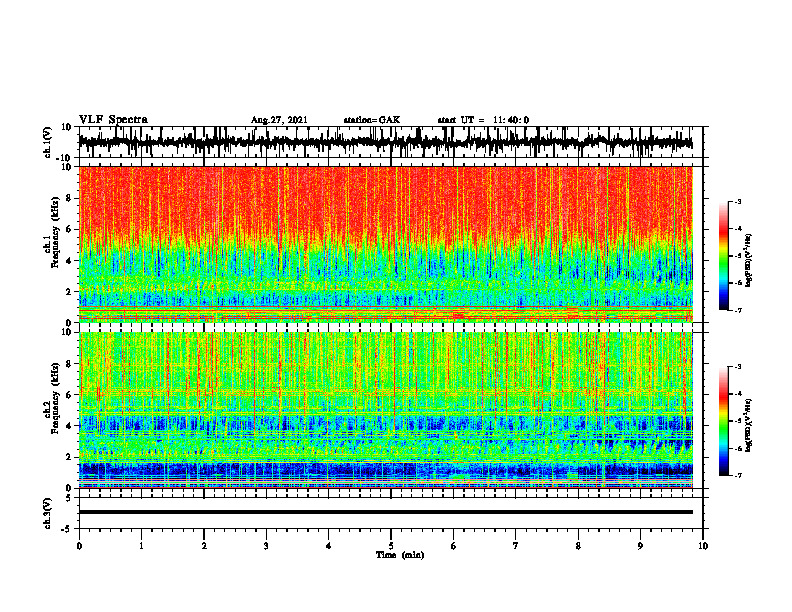Click the '8' tick on the time axis

(578, 546)
